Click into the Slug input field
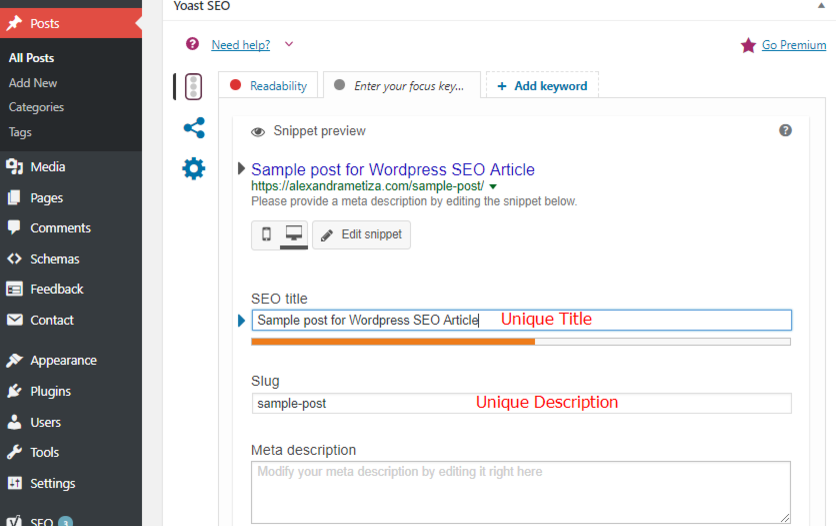The image size is (836, 526). coord(521,403)
